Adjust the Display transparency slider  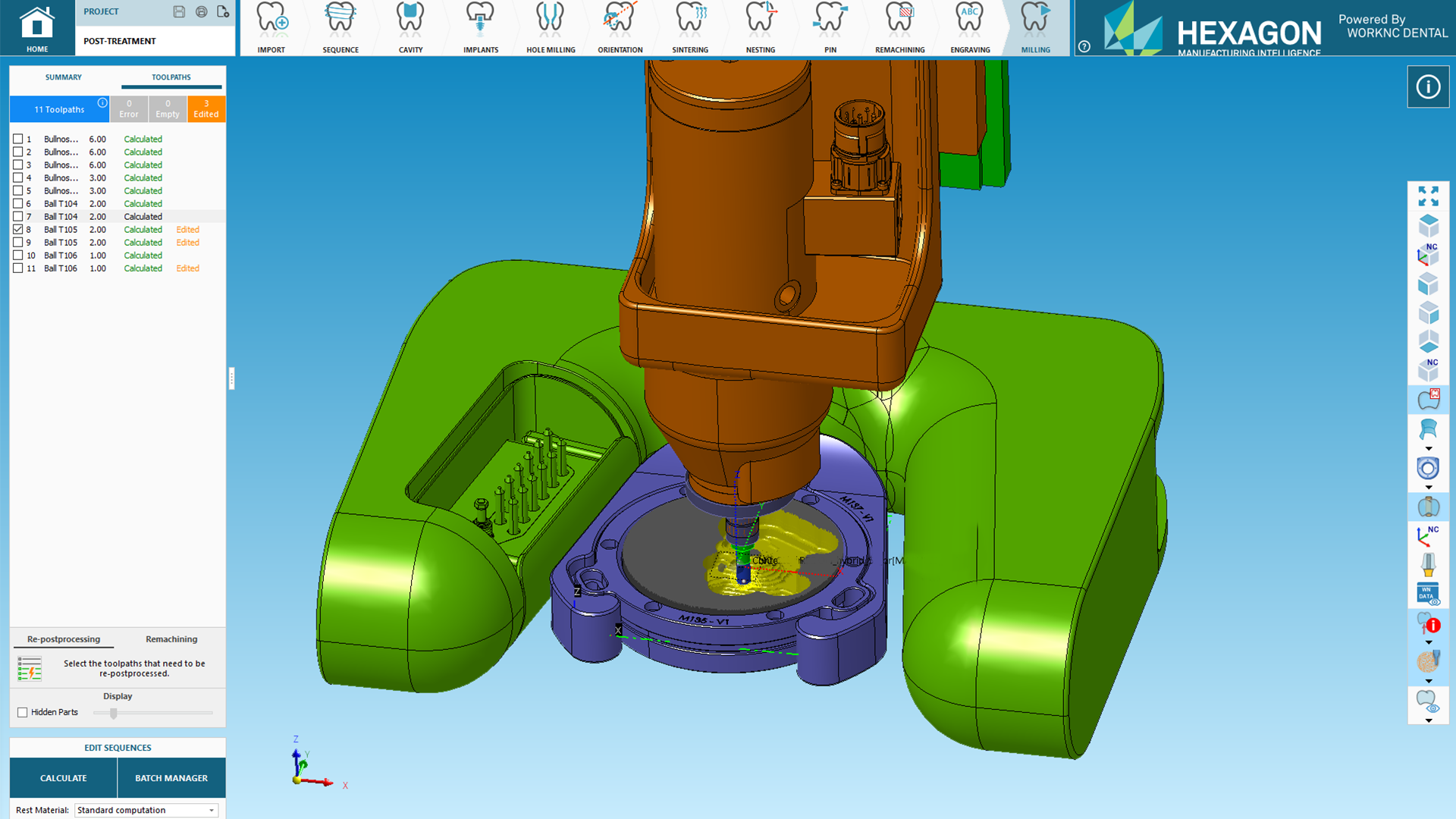coord(114,713)
